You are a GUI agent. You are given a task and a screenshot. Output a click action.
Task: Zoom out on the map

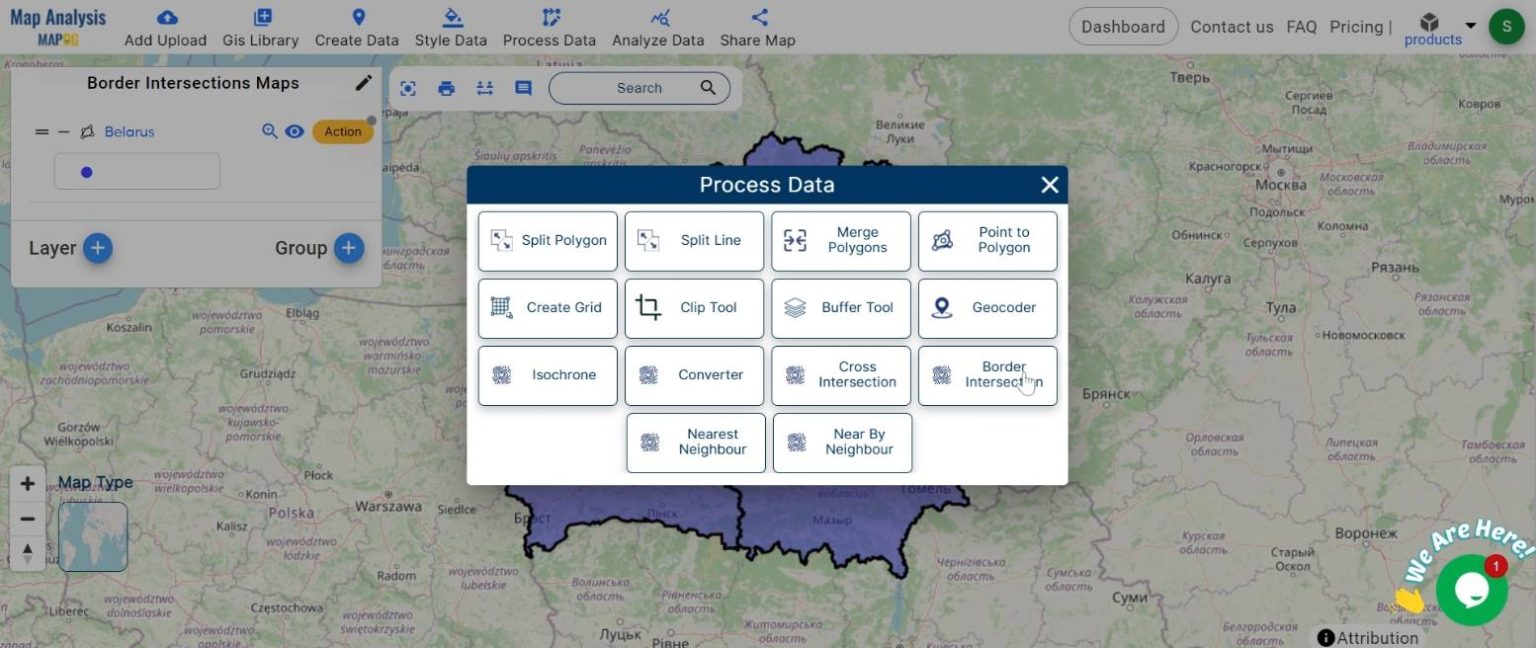point(27,519)
